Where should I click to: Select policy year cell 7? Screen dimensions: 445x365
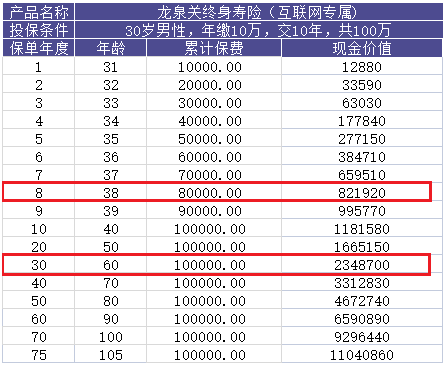pos(39,175)
